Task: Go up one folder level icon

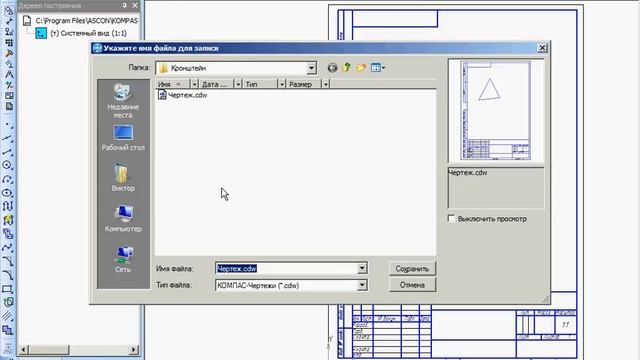Action: 347,68
